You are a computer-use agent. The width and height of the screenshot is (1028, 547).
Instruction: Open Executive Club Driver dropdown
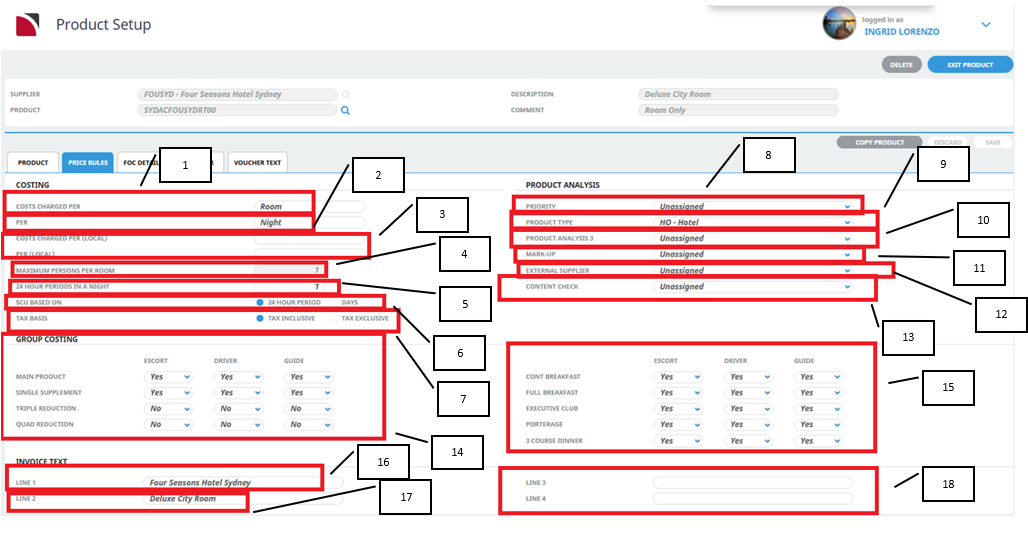(x=749, y=408)
